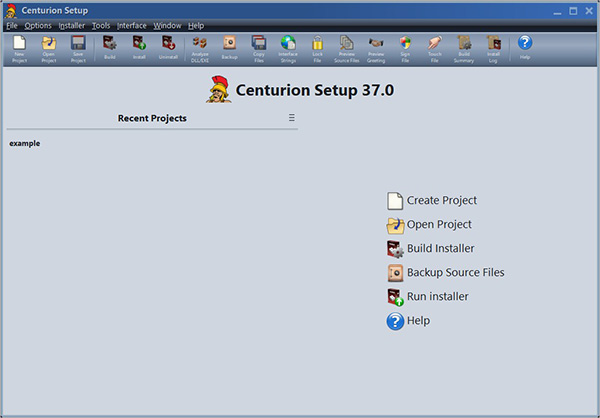
Task: Click the Create Project link
Action: tap(432, 201)
